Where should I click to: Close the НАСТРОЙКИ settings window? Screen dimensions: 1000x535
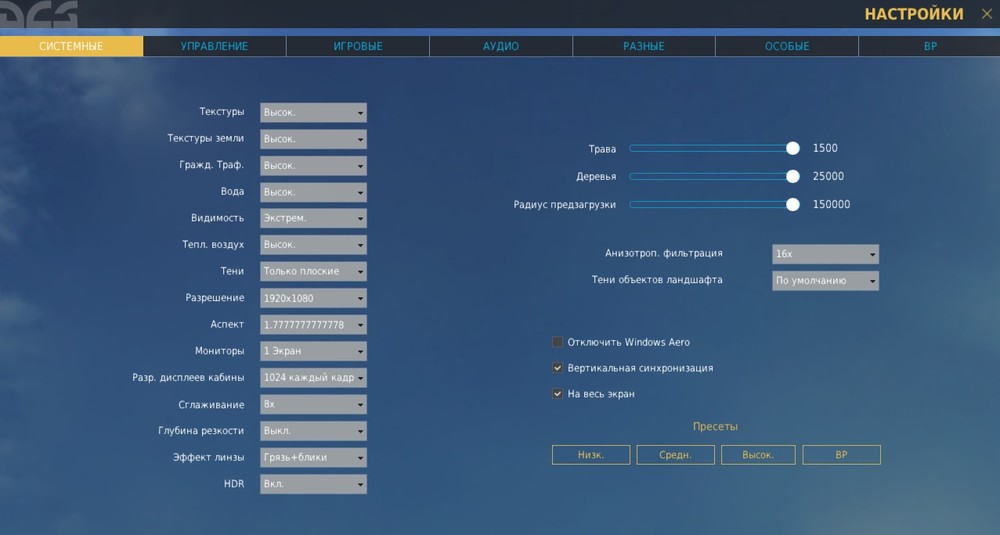tap(987, 13)
